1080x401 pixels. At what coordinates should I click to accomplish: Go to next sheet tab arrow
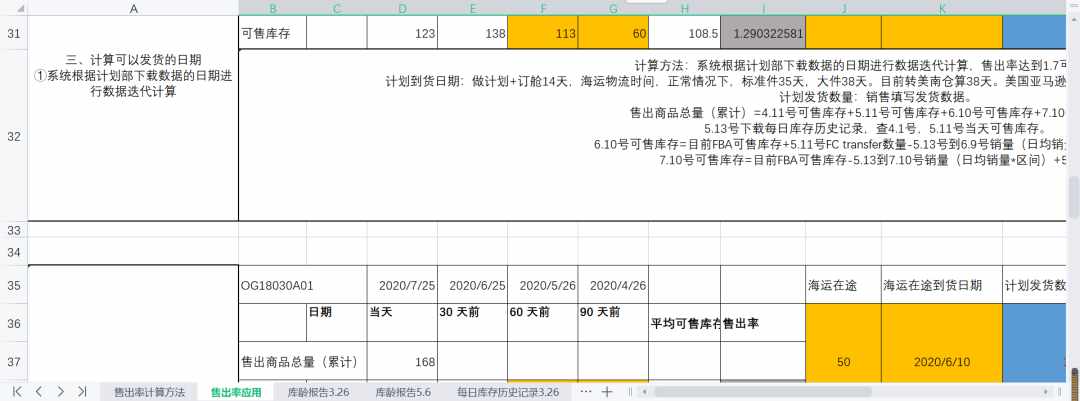point(61,391)
